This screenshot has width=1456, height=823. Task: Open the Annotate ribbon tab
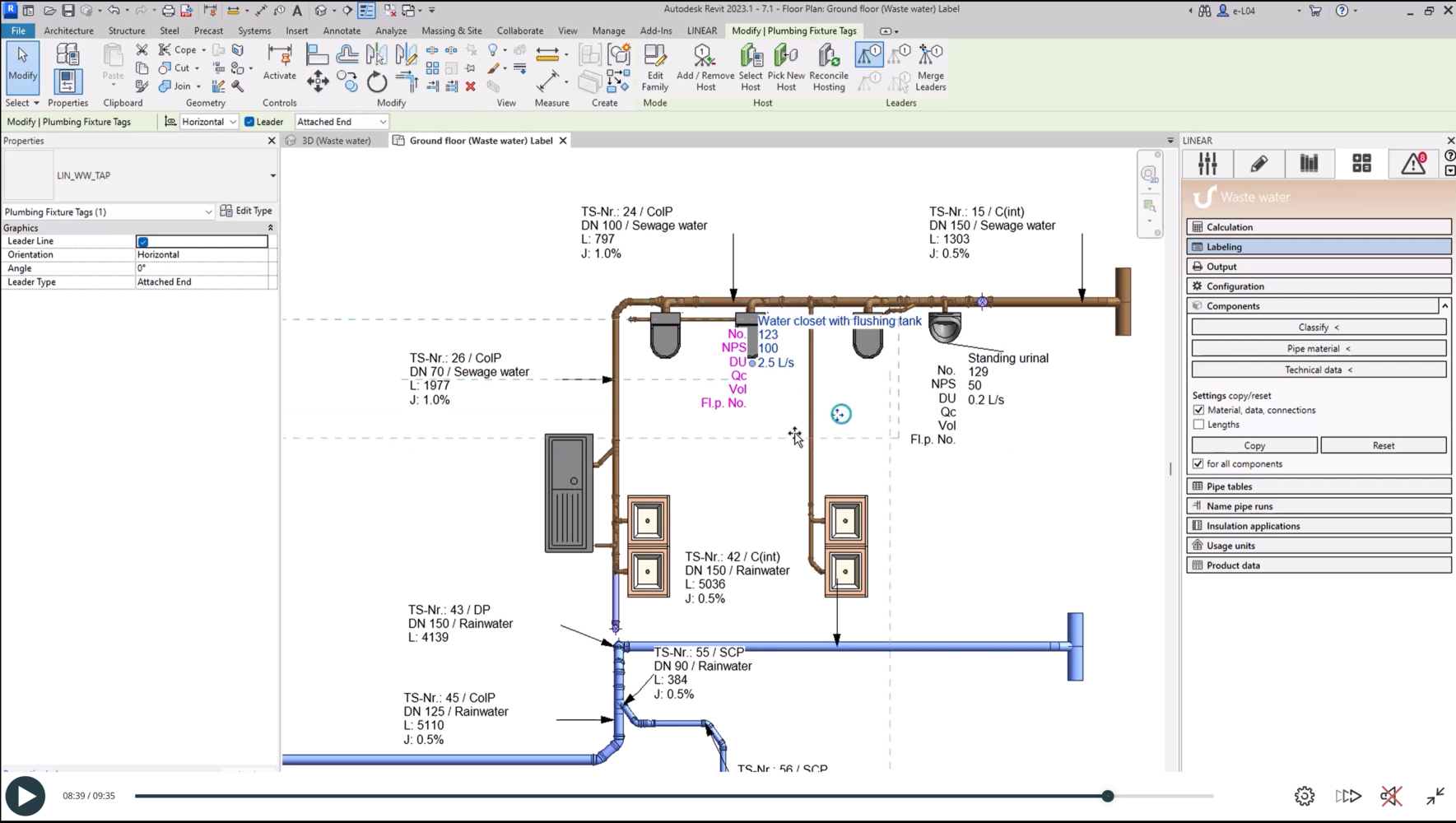pos(342,30)
